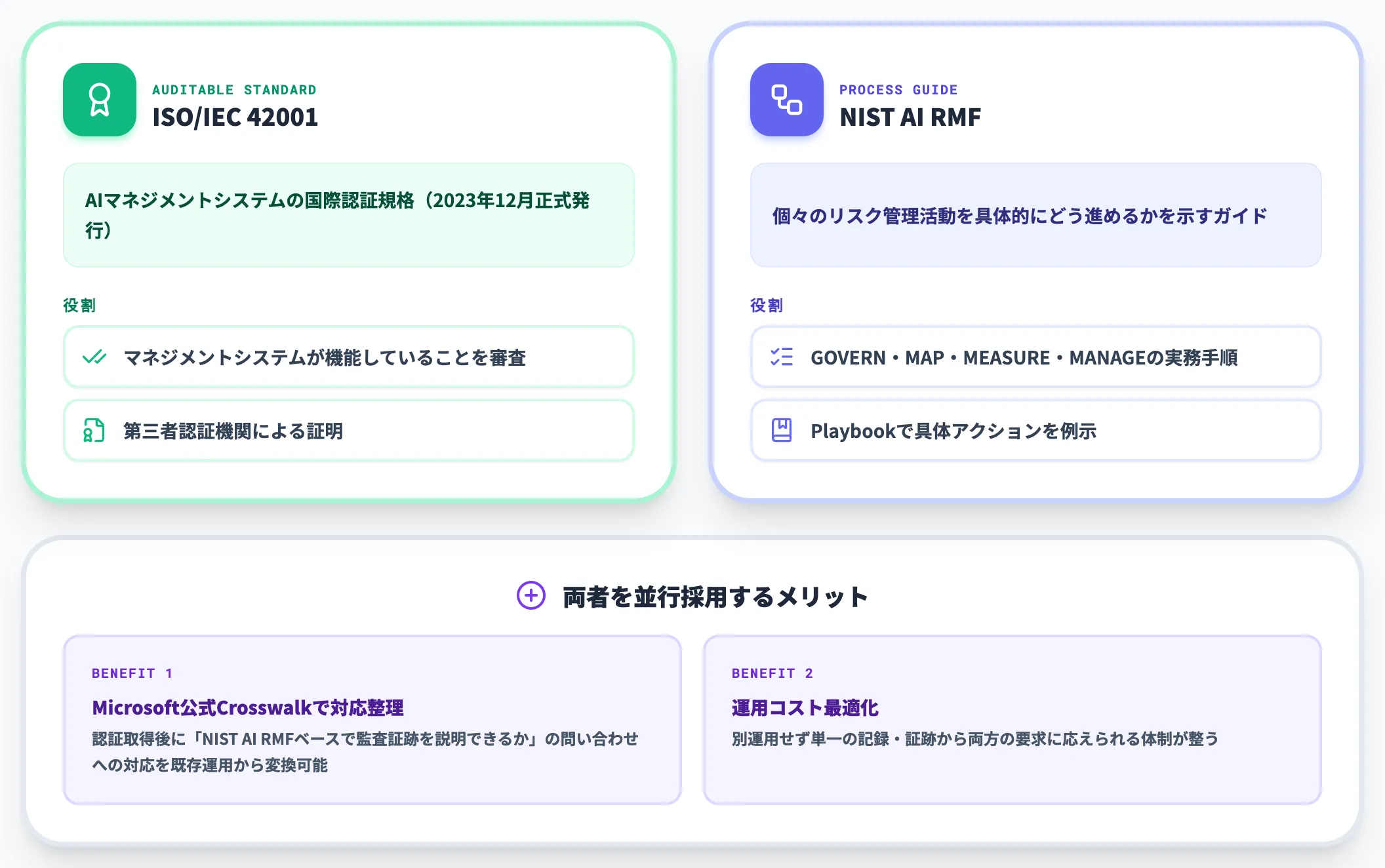Click Playbookで具体アクションを例示 row
Screen dimensions: 1385x868
pos(1035,431)
